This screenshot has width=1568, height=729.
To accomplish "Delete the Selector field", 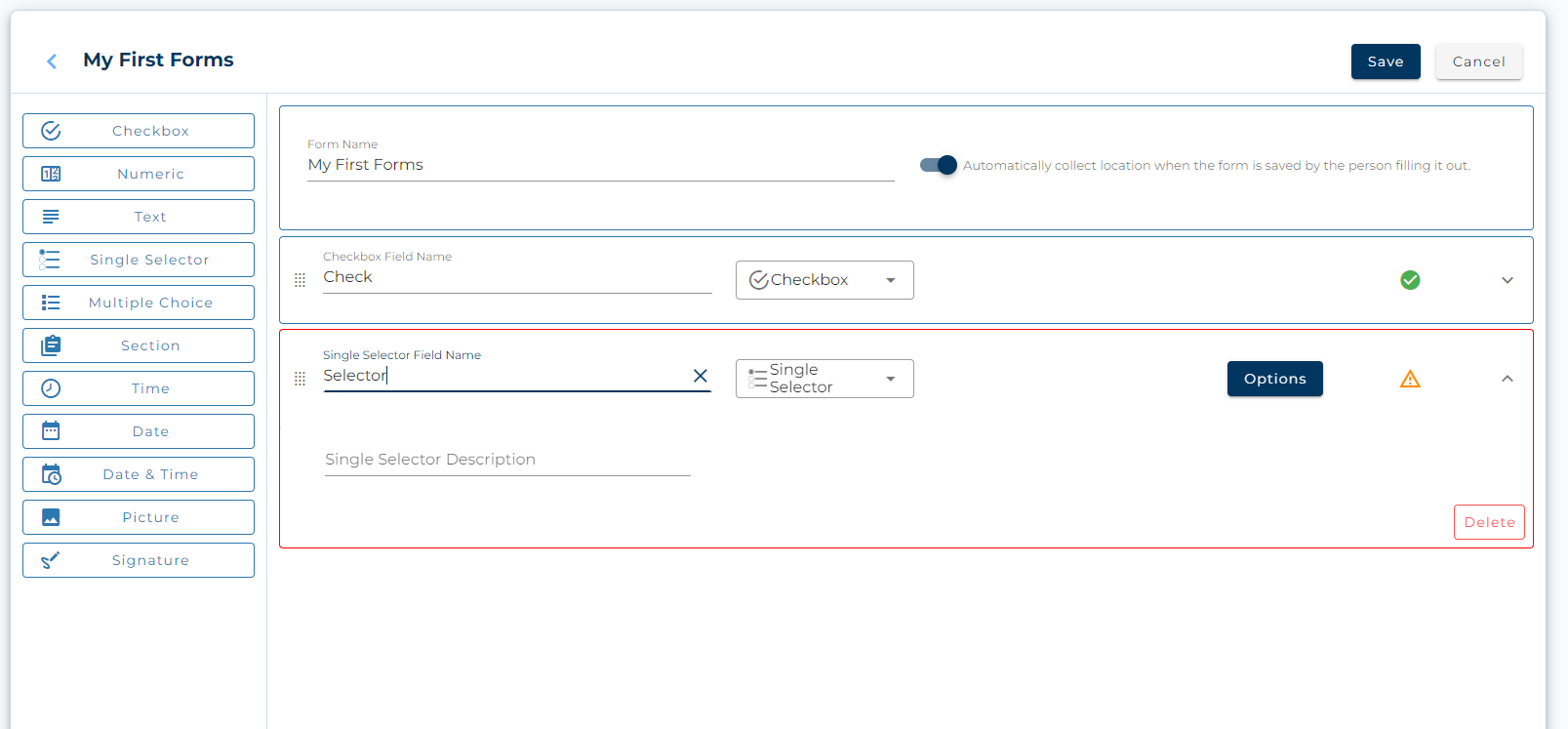I will tap(1488, 522).
